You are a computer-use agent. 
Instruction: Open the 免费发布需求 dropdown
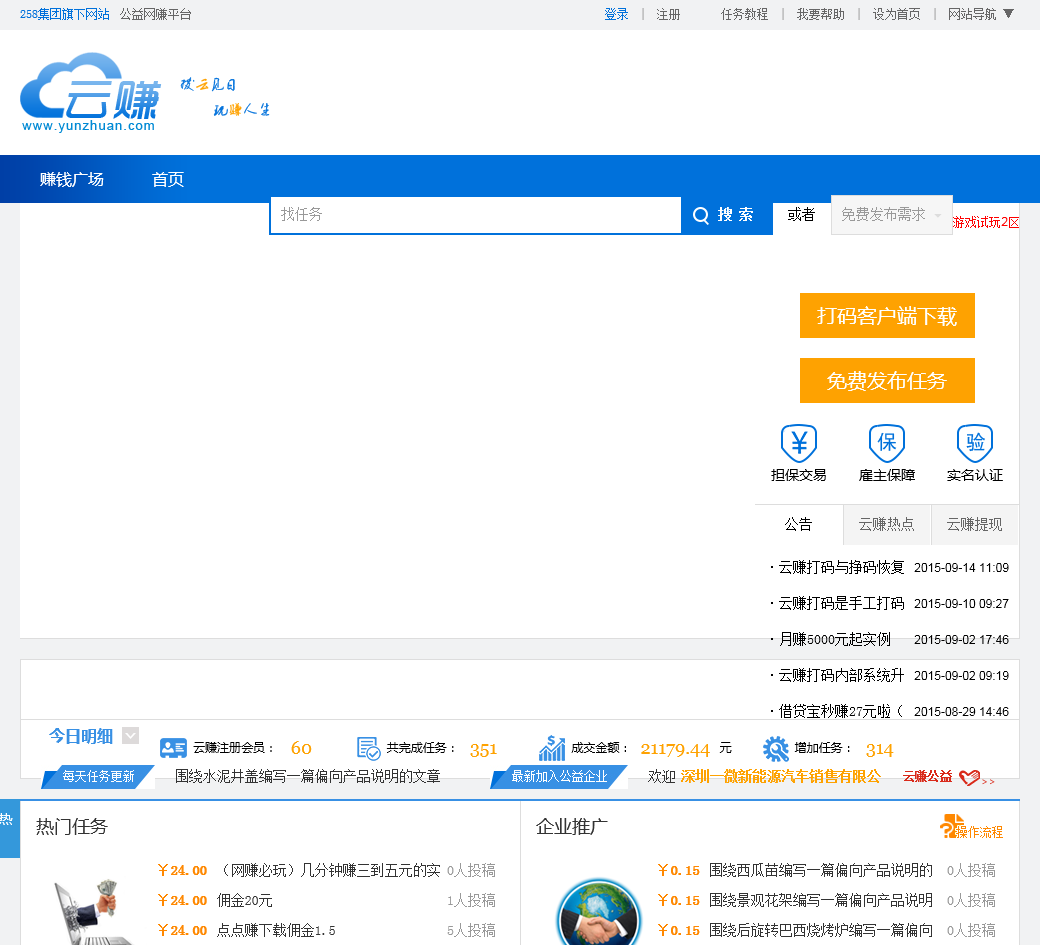(x=891, y=215)
